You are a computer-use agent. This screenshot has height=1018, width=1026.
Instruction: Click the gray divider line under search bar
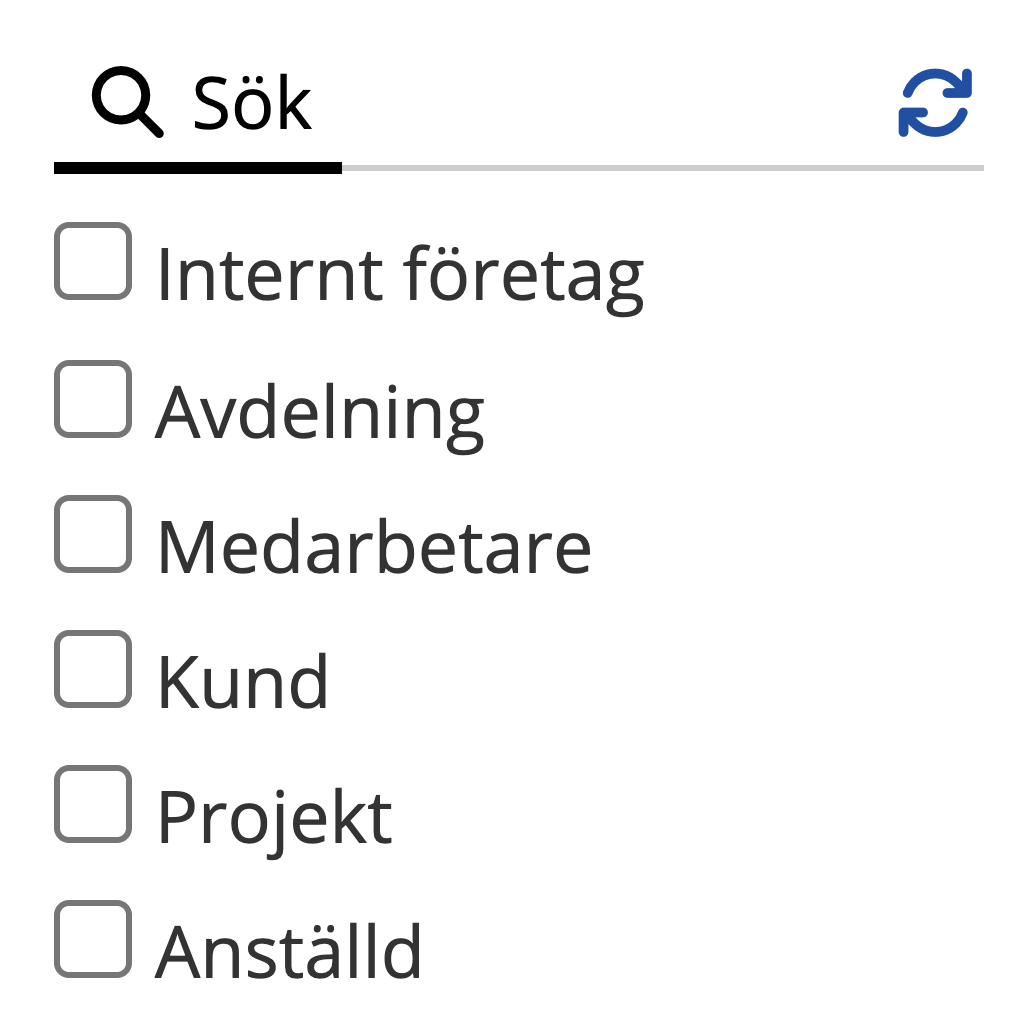[660, 168]
